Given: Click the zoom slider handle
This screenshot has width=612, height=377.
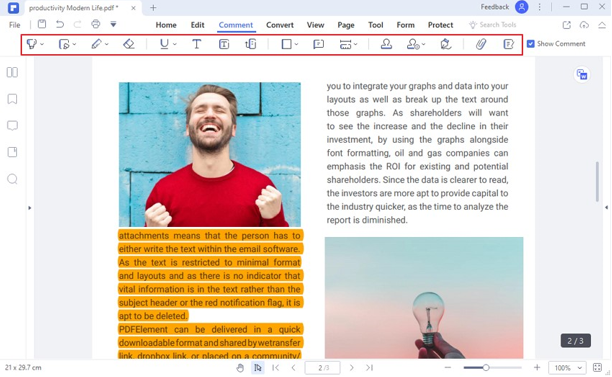Looking at the screenshot, I should [x=486, y=368].
